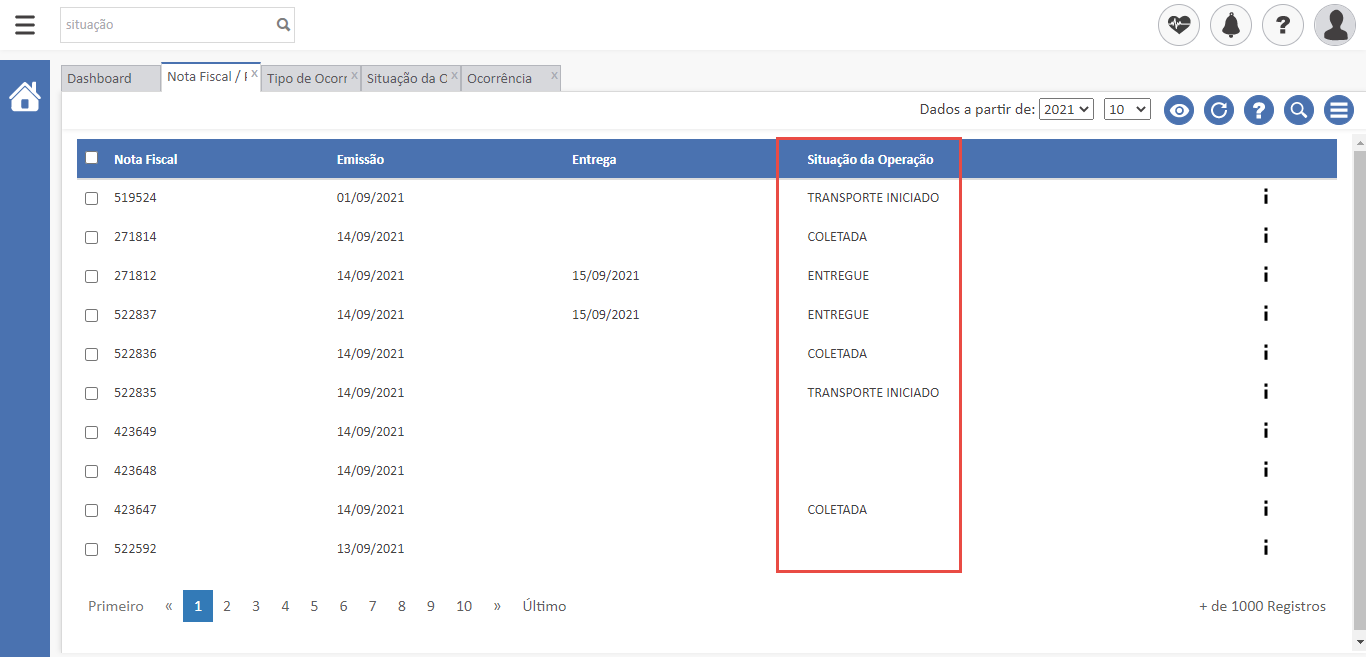Open the year 2021 dropdown
1366x657 pixels.
(x=1066, y=110)
